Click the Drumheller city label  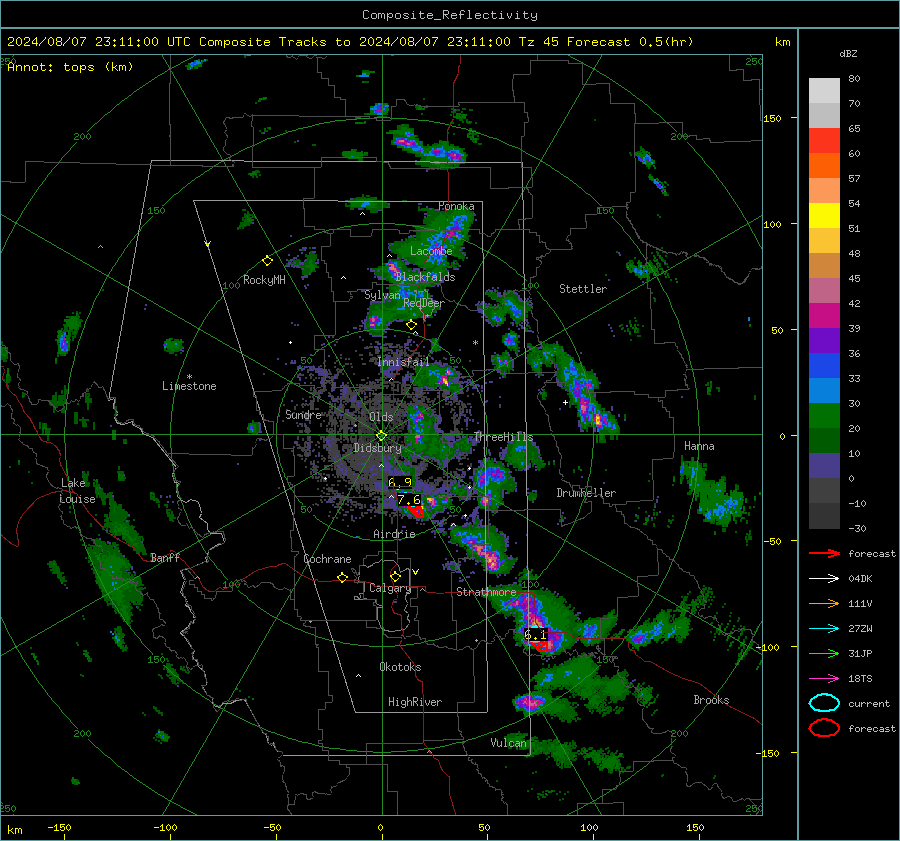[586, 493]
